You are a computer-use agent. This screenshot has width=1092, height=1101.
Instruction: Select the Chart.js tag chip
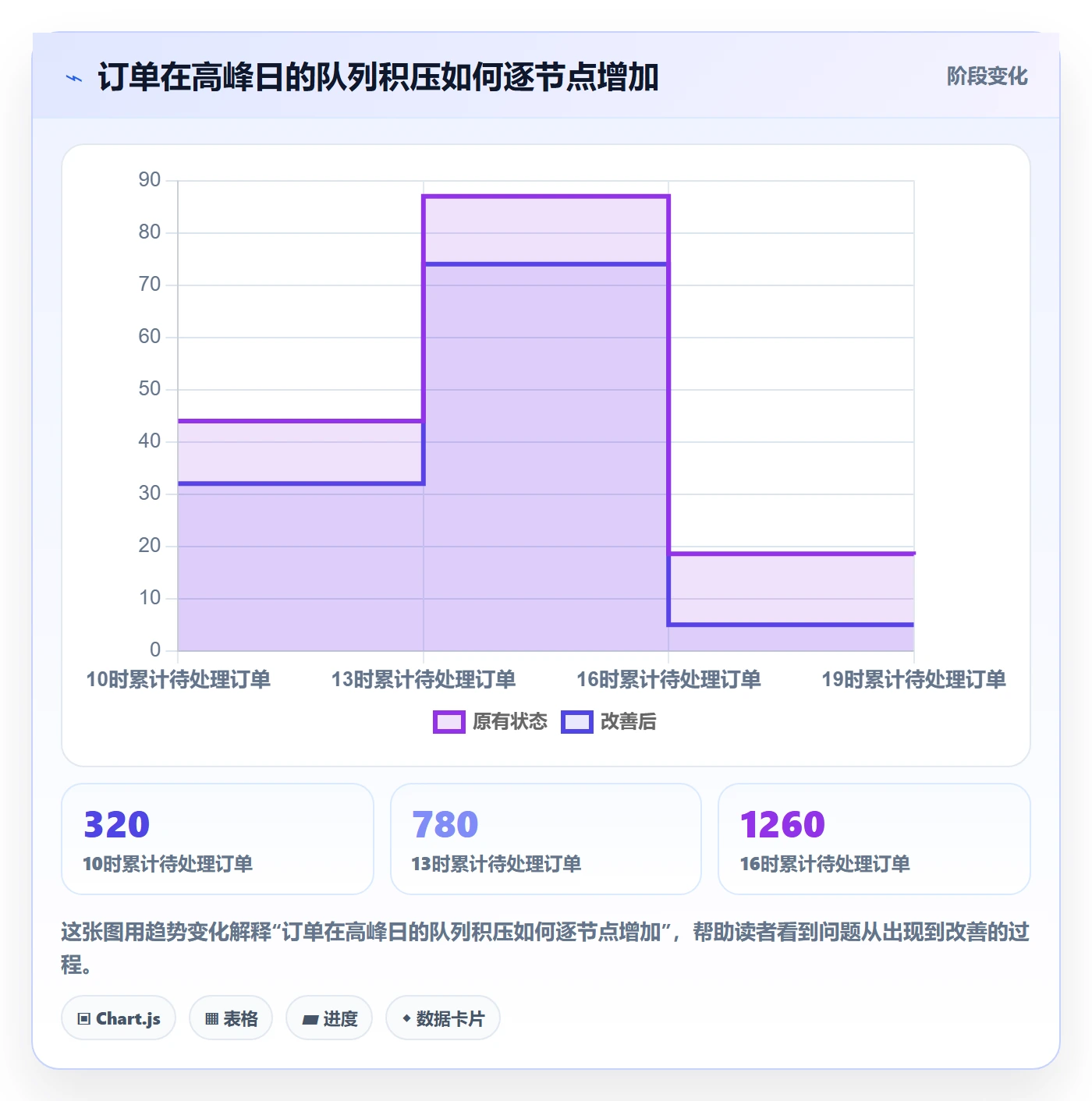coord(119,1018)
